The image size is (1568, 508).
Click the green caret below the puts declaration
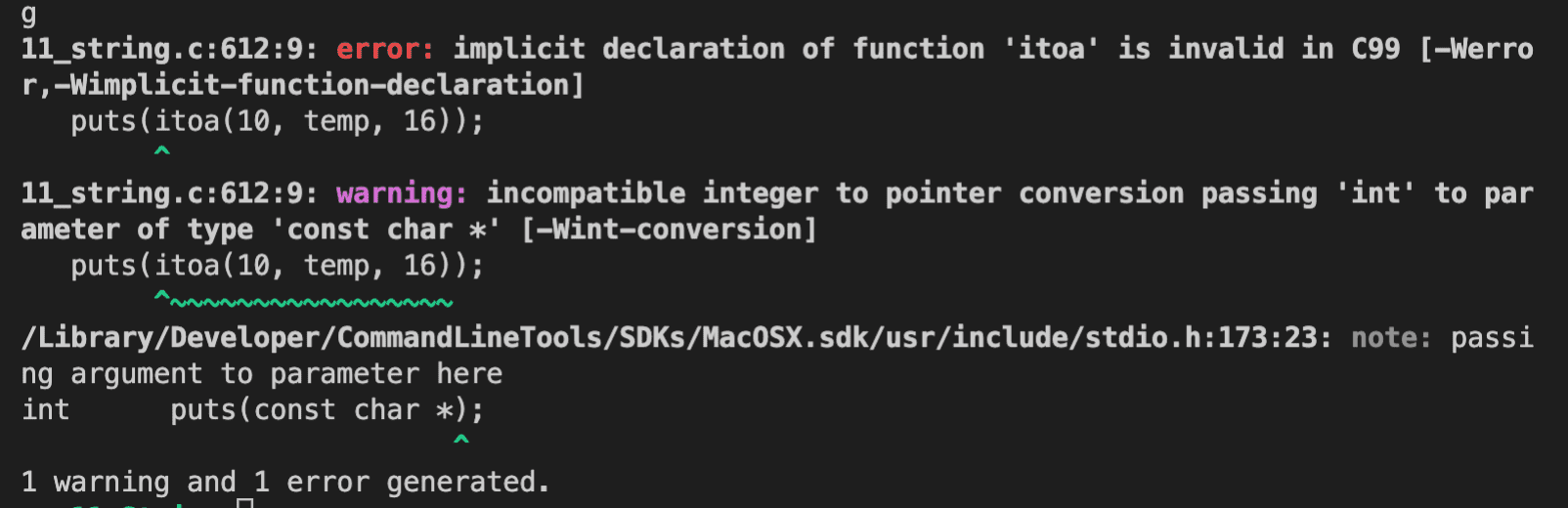(461, 441)
